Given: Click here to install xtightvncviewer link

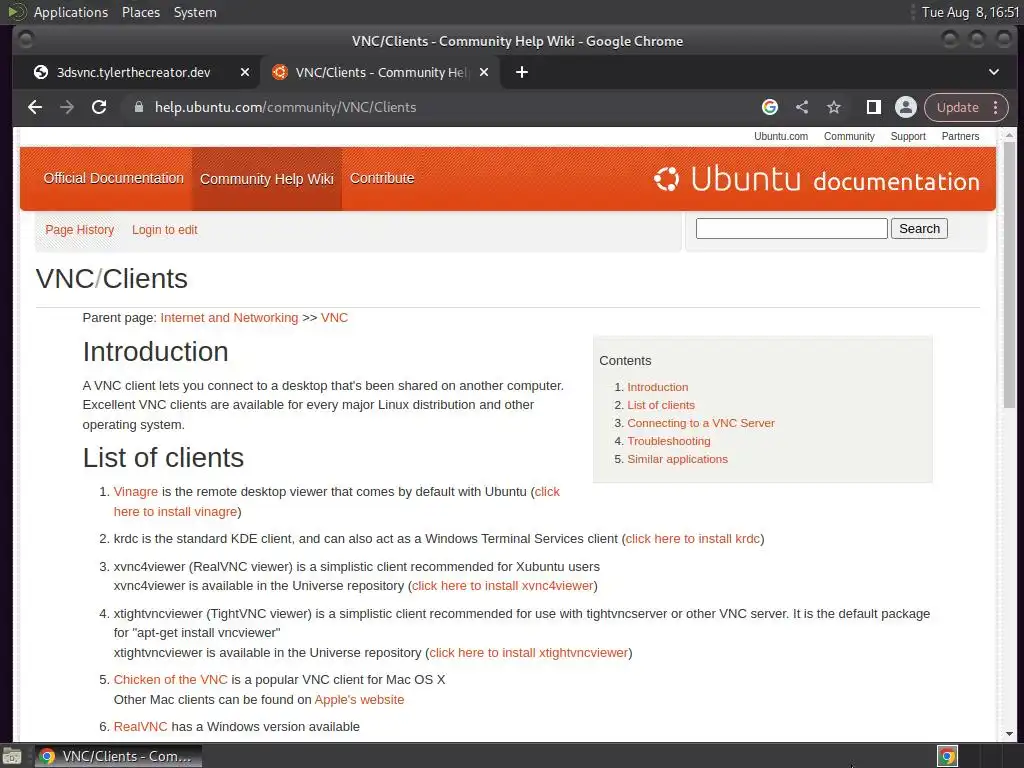Looking at the screenshot, I should click(528, 652).
